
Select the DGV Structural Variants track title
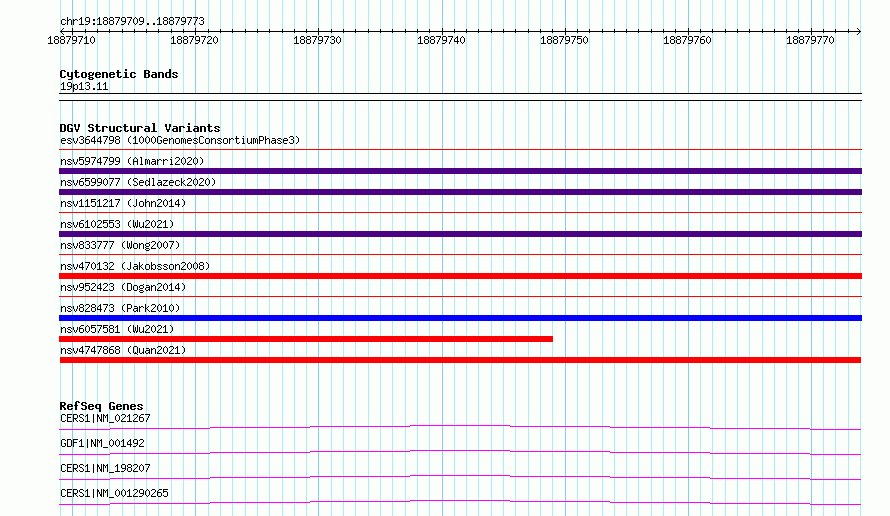(x=140, y=128)
